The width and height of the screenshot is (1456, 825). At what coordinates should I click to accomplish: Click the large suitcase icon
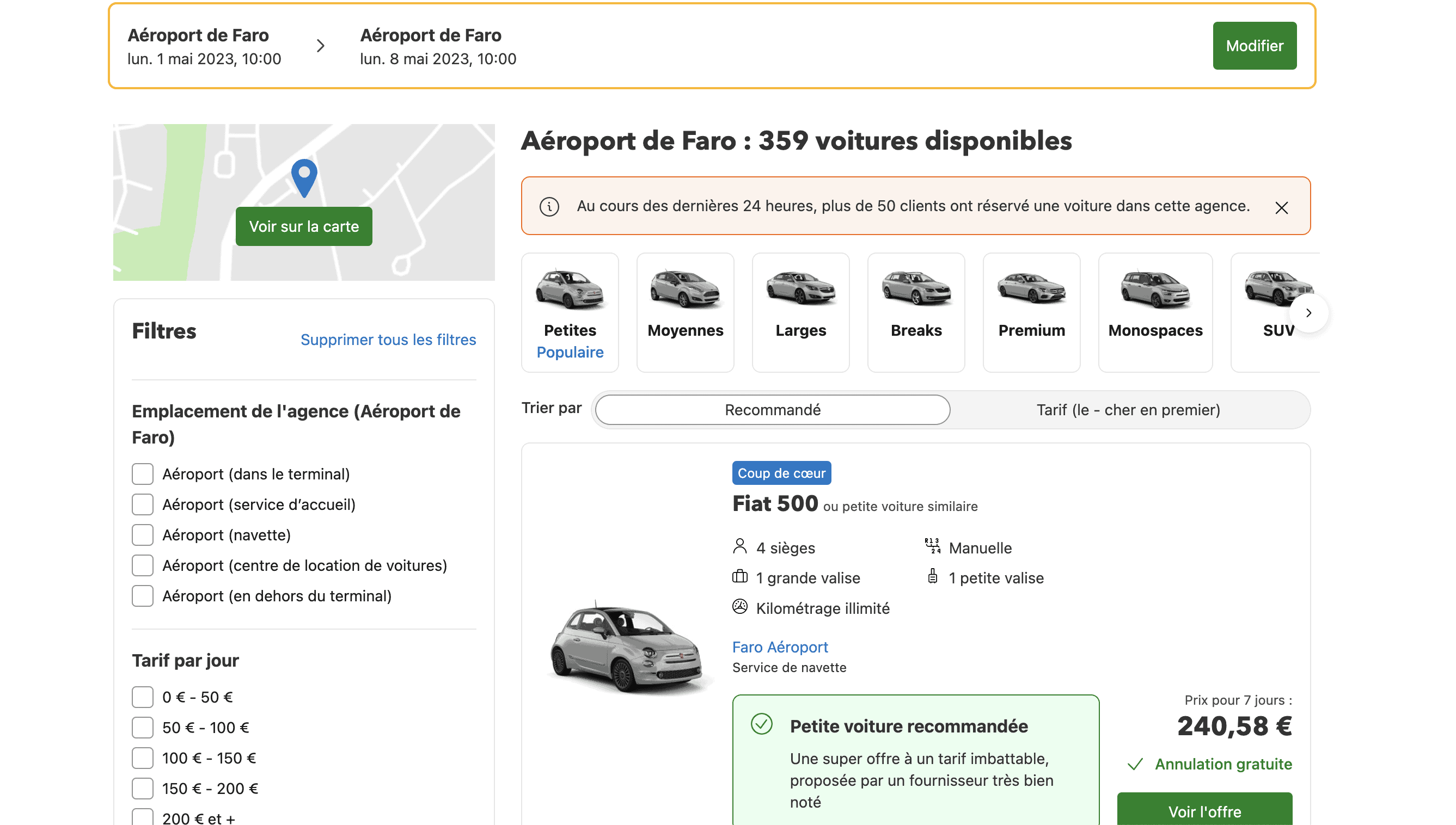[x=739, y=577]
